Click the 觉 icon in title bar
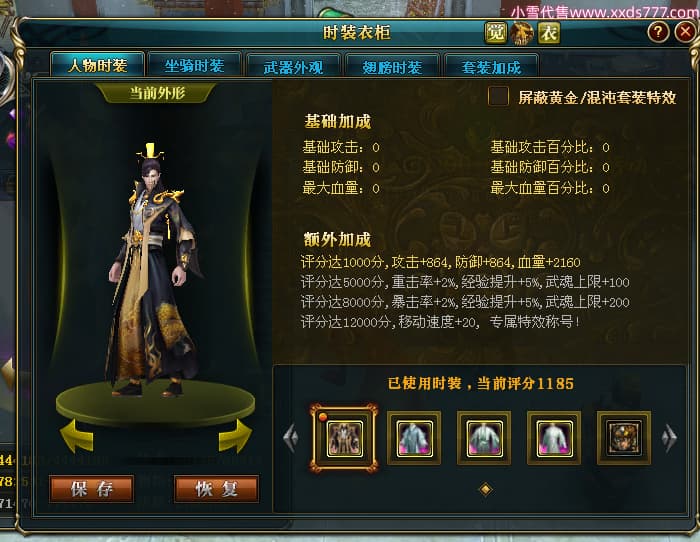This screenshot has width=700, height=542. click(x=496, y=33)
